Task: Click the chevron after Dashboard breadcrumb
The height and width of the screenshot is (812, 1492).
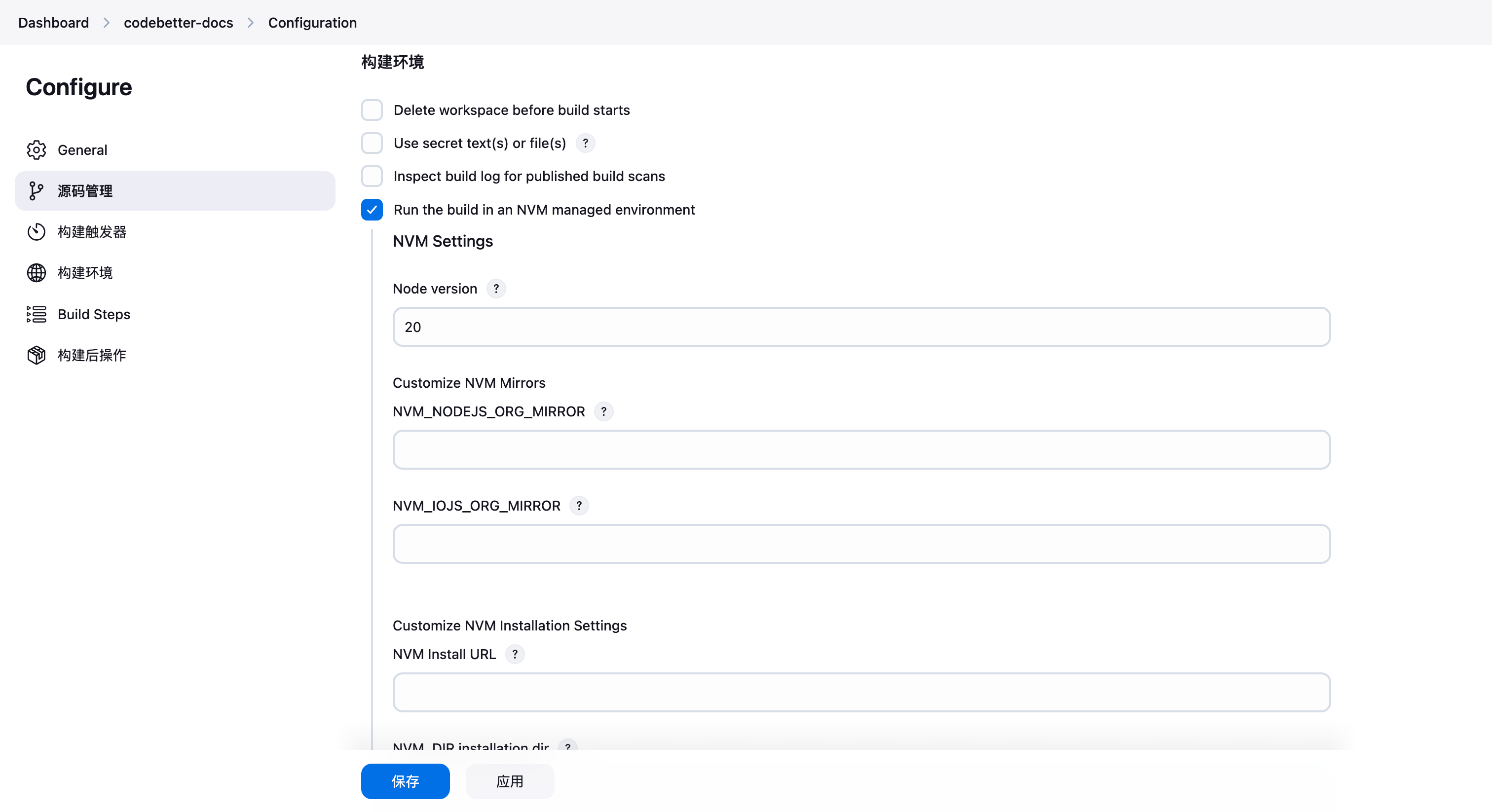Action: [x=106, y=23]
